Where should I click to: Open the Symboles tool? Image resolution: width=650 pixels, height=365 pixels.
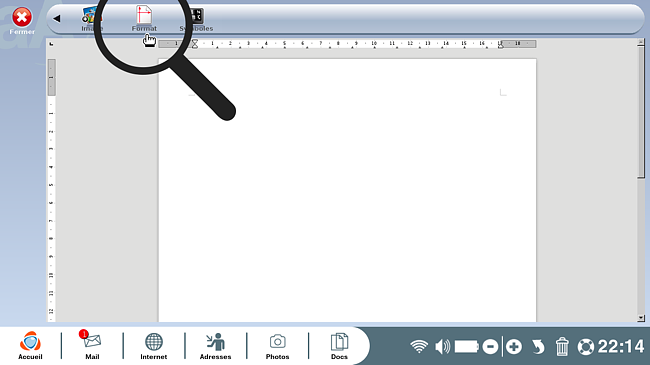196,19
